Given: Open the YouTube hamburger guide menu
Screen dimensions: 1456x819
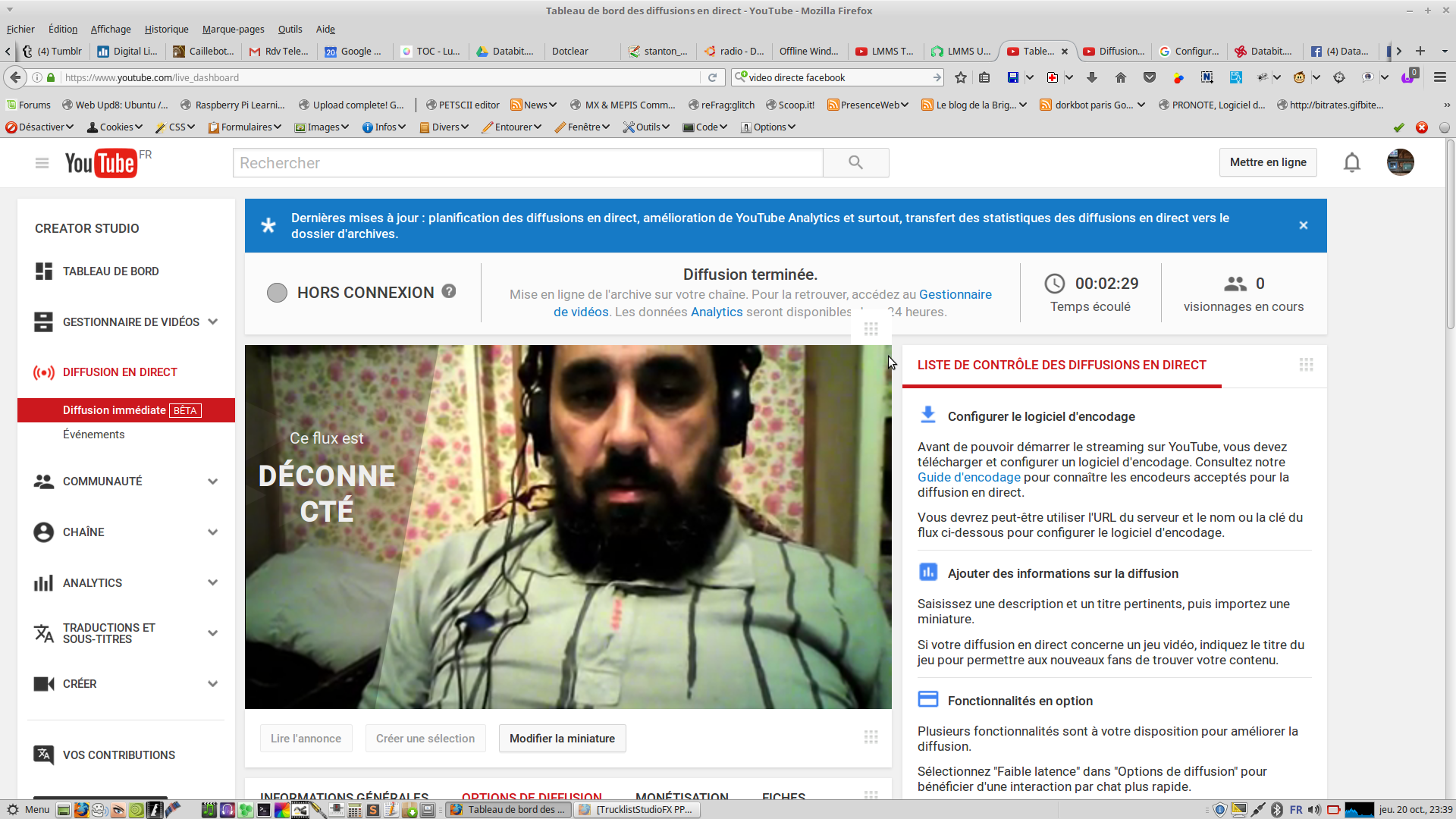Looking at the screenshot, I should (42, 163).
